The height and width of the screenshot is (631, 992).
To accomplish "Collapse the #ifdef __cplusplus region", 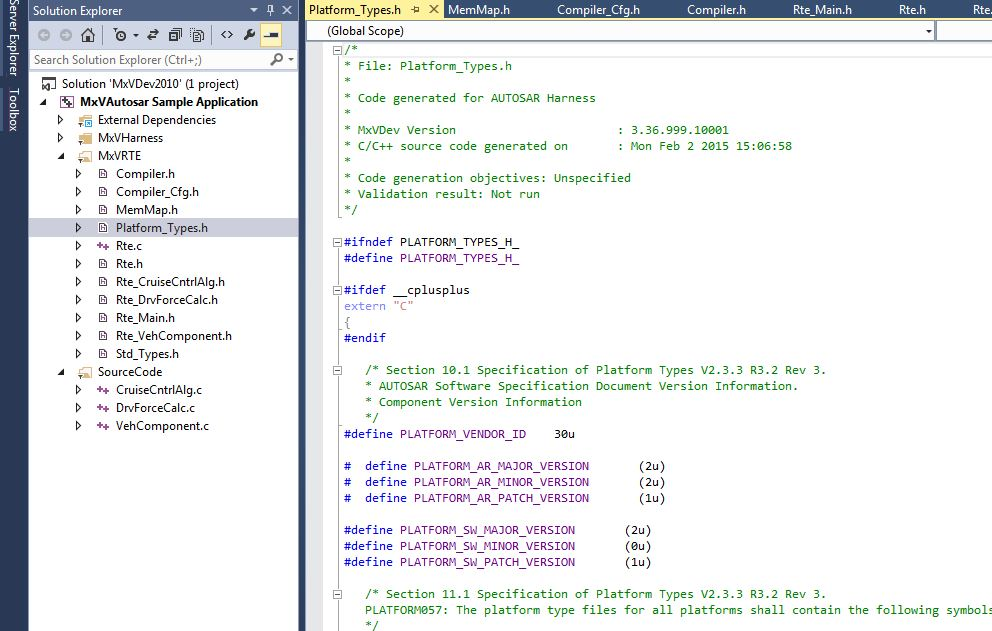I will point(337,291).
